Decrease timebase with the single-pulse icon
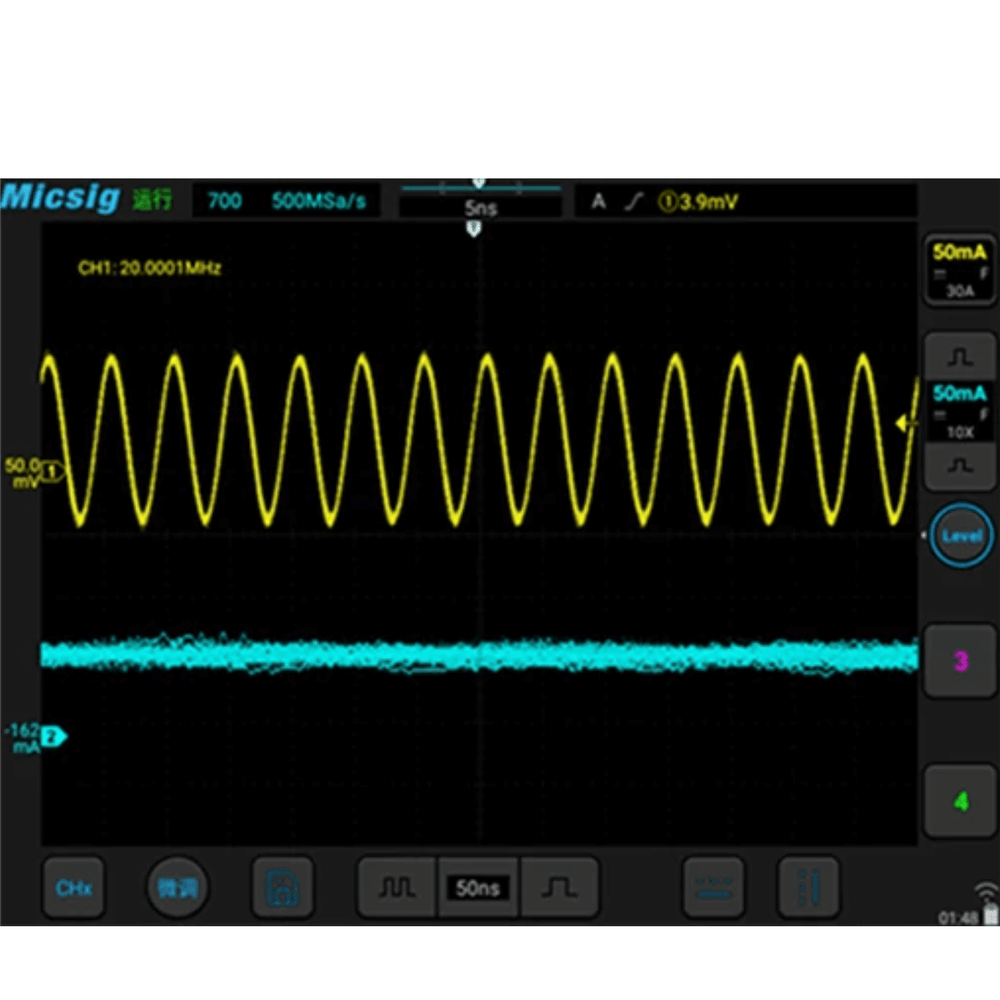 [x=560, y=888]
